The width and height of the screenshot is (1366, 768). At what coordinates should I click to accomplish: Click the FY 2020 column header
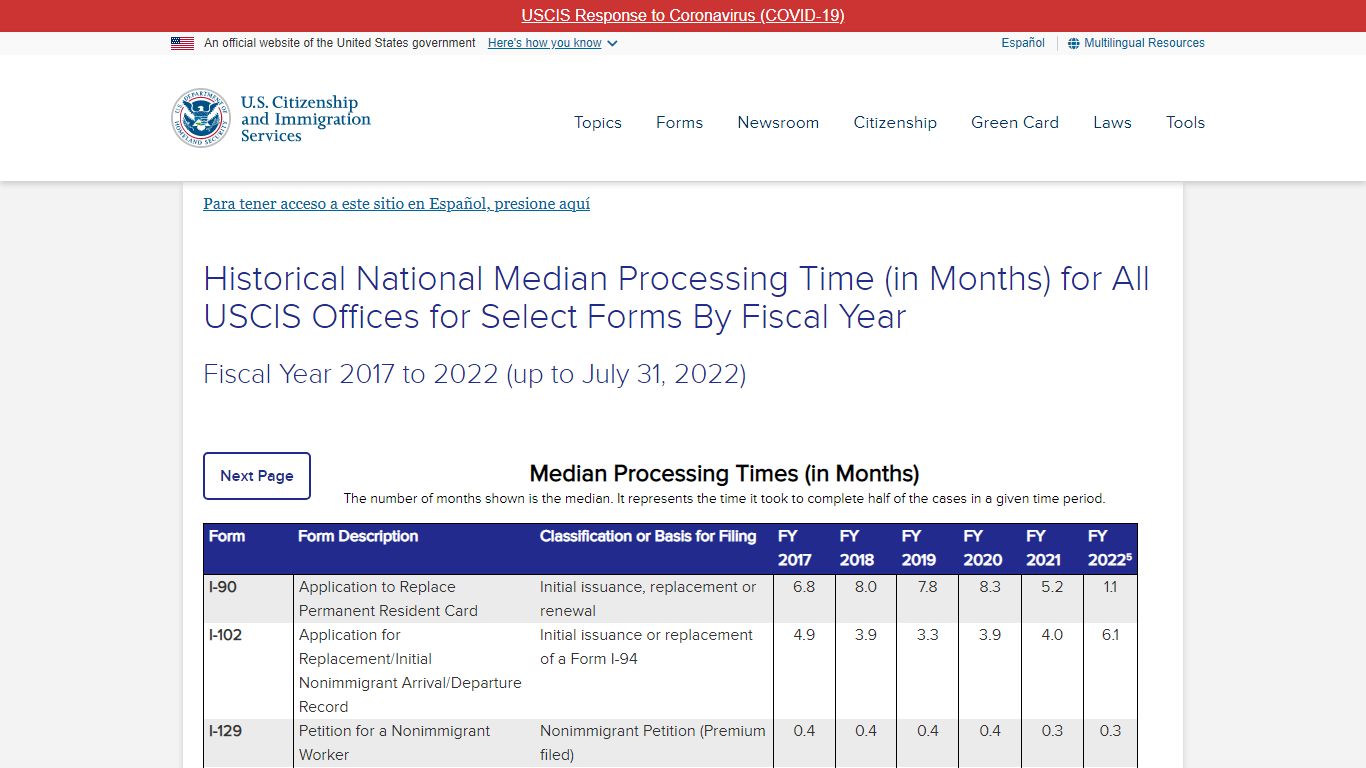click(x=990, y=548)
